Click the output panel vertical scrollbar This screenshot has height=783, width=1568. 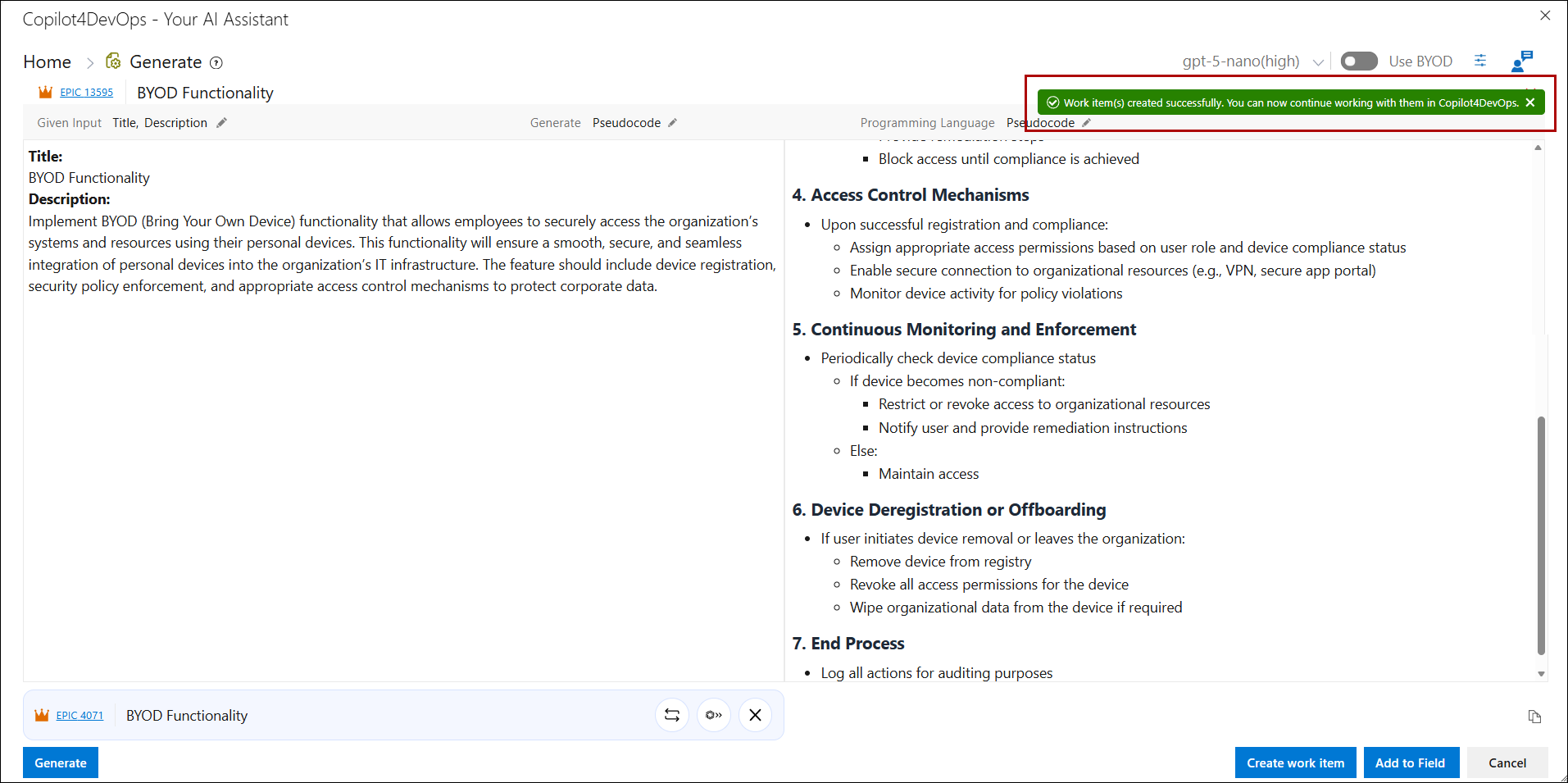pyautogui.click(x=1541, y=535)
